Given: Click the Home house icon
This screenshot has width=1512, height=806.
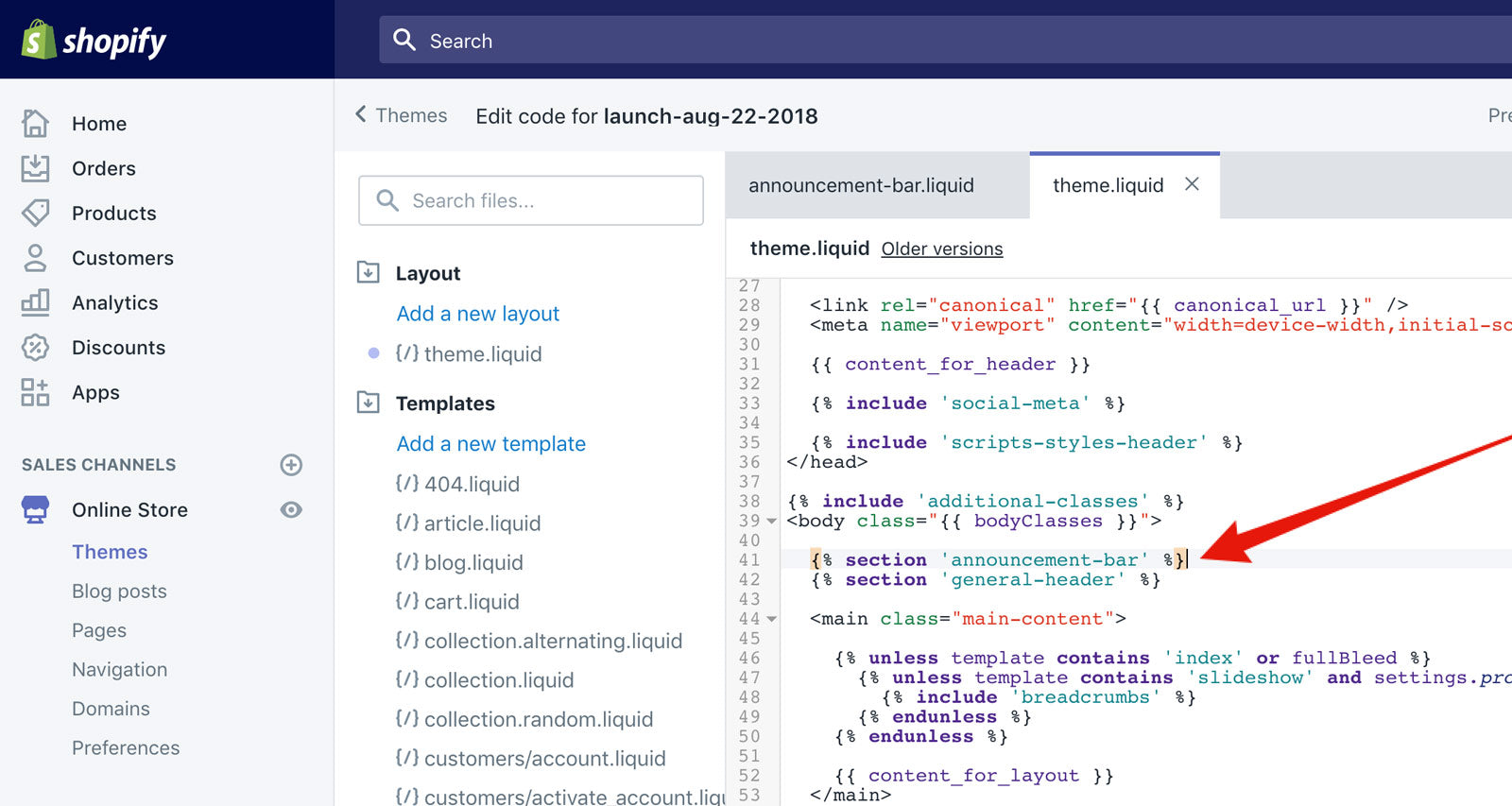Looking at the screenshot, I should click(x=35, y=123).
